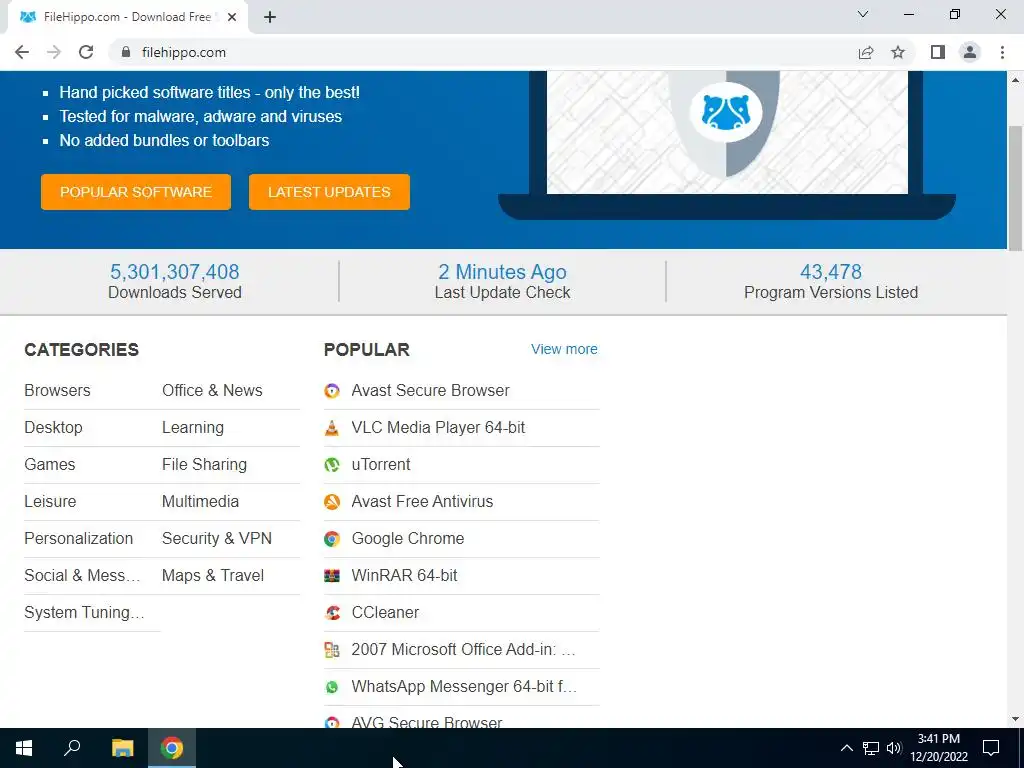The height and width of the screenshot is (768, 1024).
Task: Open the Browsers category
Action: 57,391
